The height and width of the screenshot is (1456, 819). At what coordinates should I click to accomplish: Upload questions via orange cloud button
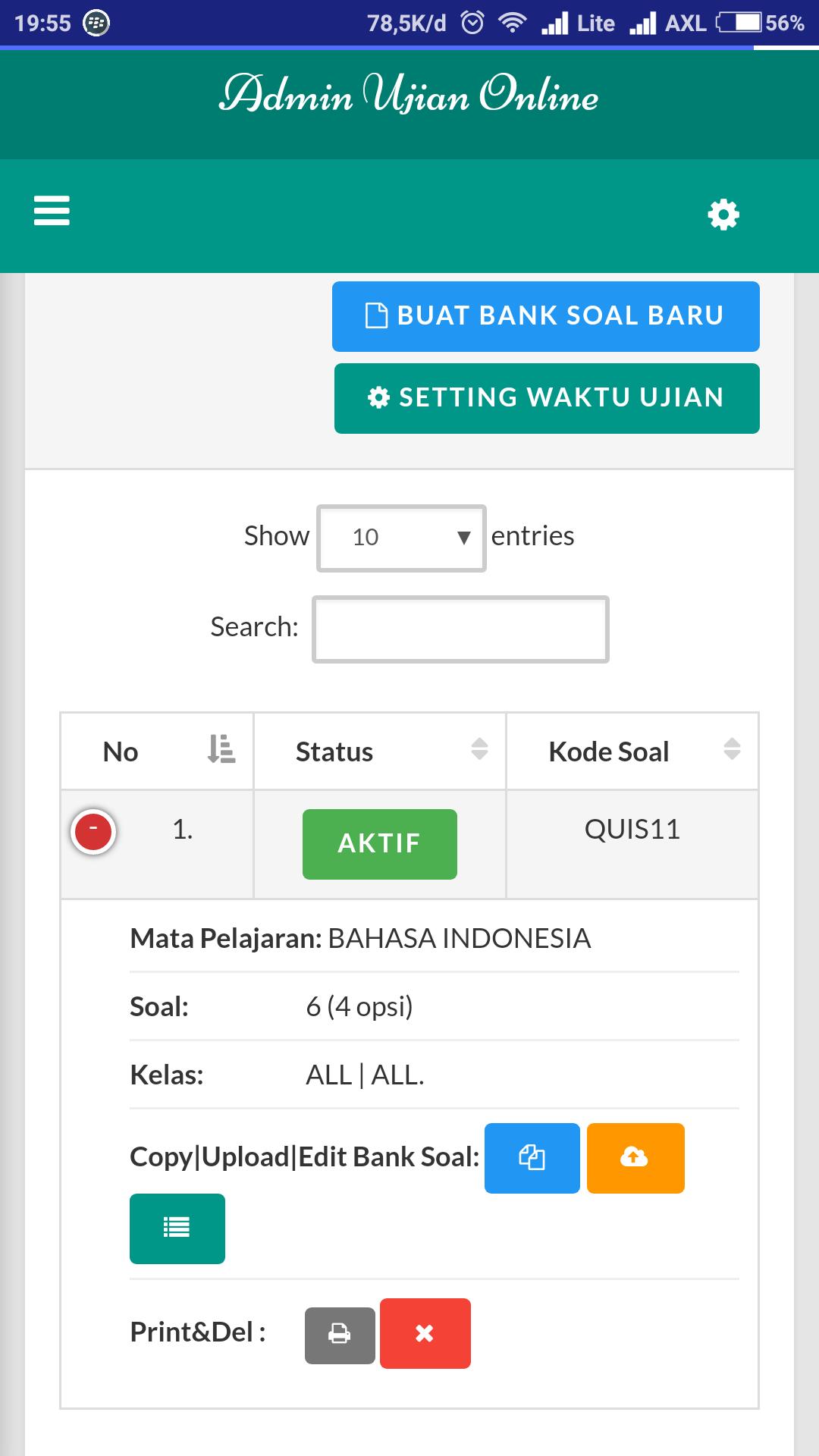(x=635, y=1158)
